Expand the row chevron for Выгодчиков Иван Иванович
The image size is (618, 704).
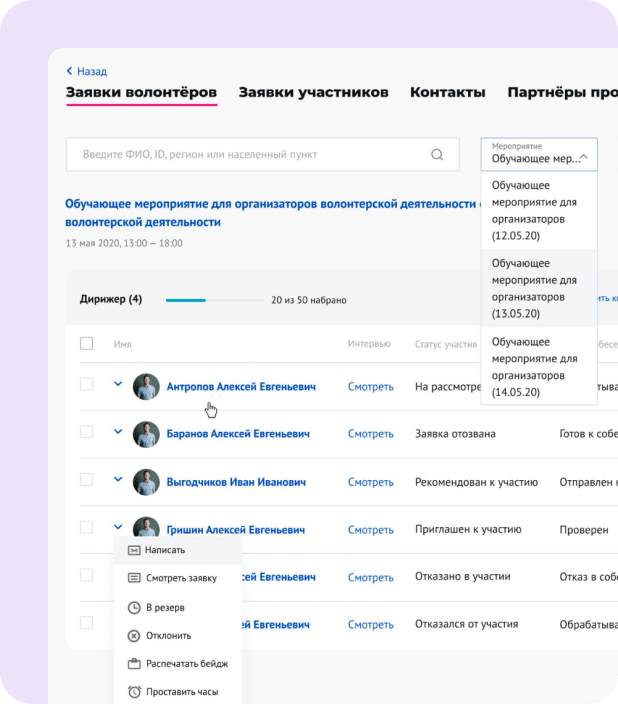coord(118,479)
